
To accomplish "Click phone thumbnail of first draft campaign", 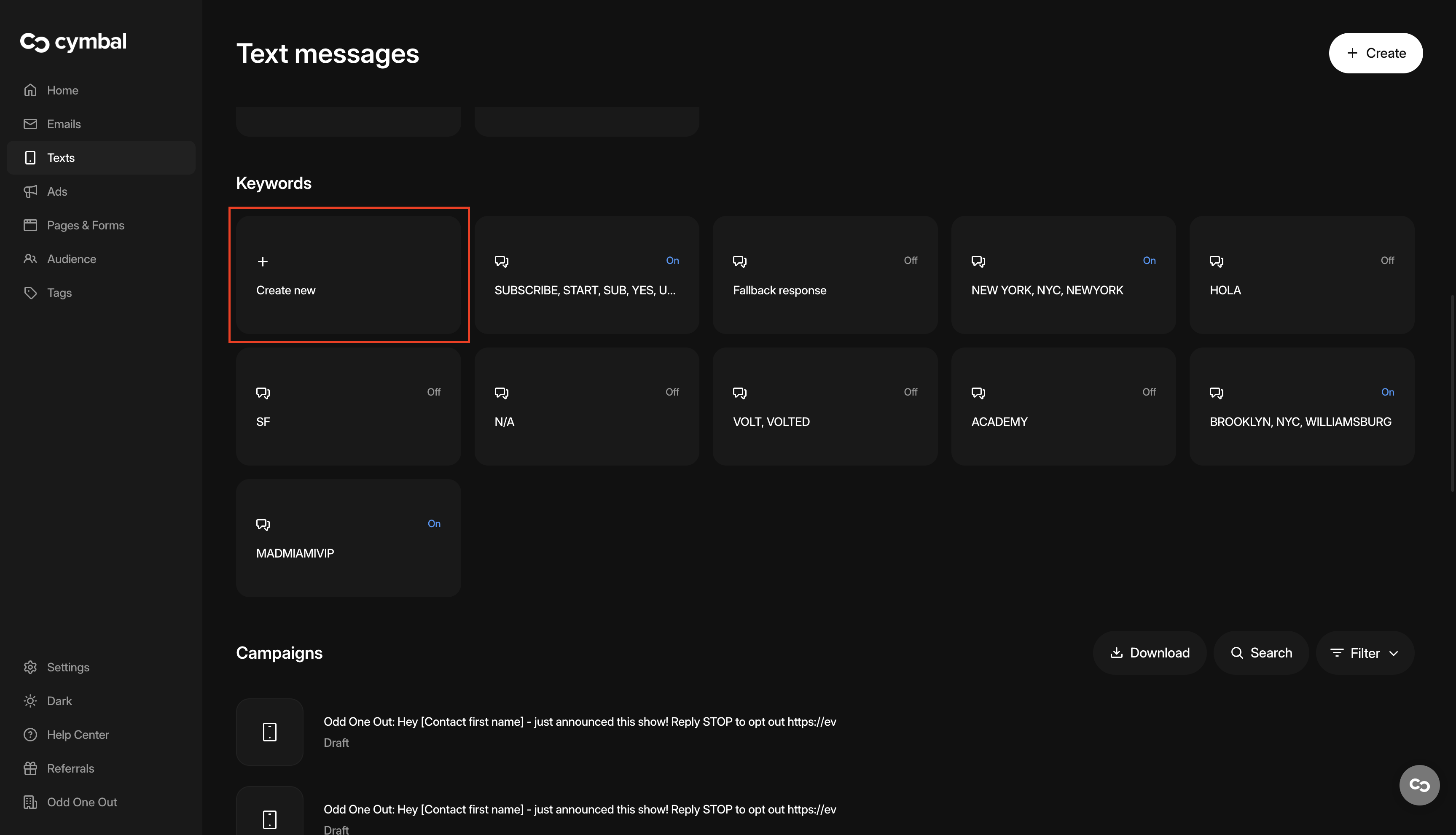I will [269, 732].
